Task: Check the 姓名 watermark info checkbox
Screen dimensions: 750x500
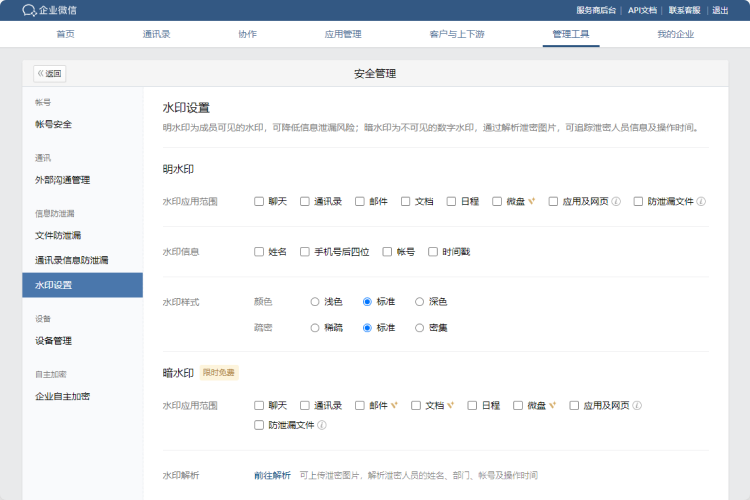Action: tap(259, 252)
